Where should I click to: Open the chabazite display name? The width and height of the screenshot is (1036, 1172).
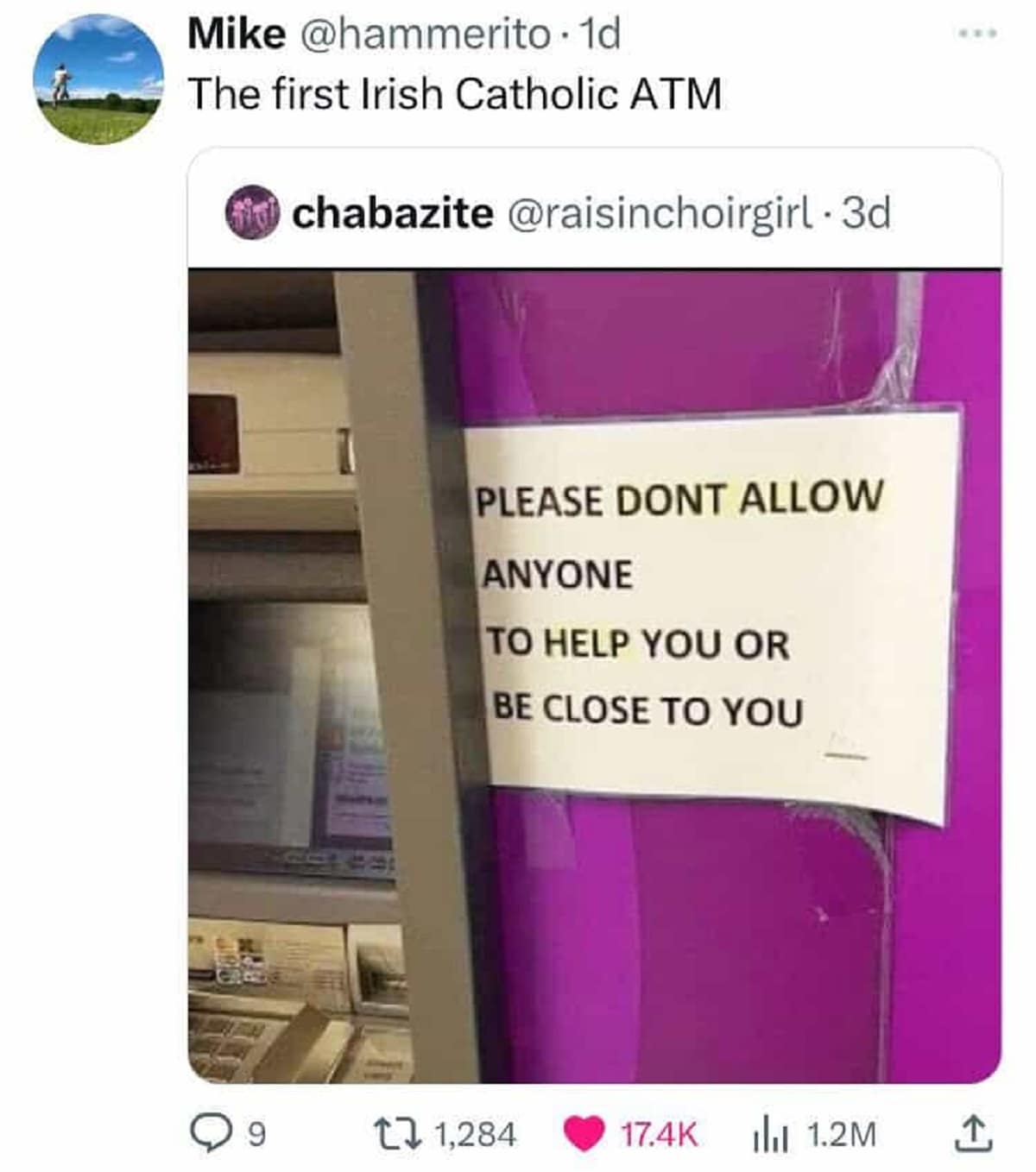(393, 213)
